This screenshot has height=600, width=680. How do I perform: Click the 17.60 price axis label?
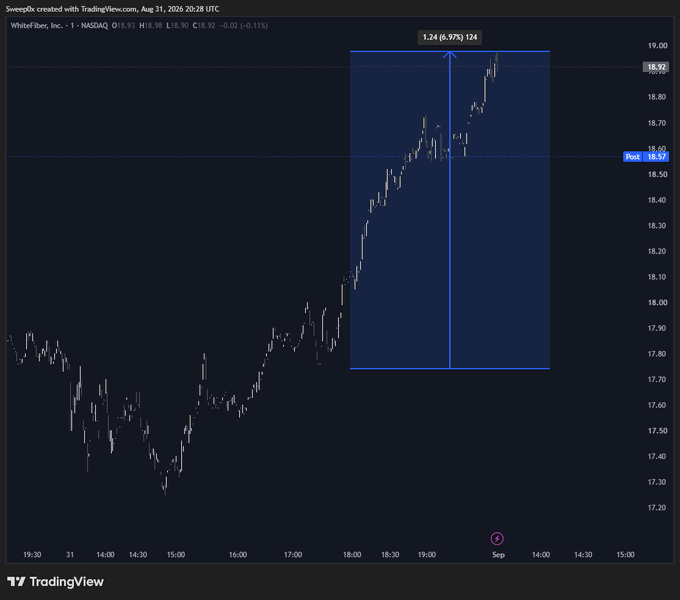coord(657,405)
